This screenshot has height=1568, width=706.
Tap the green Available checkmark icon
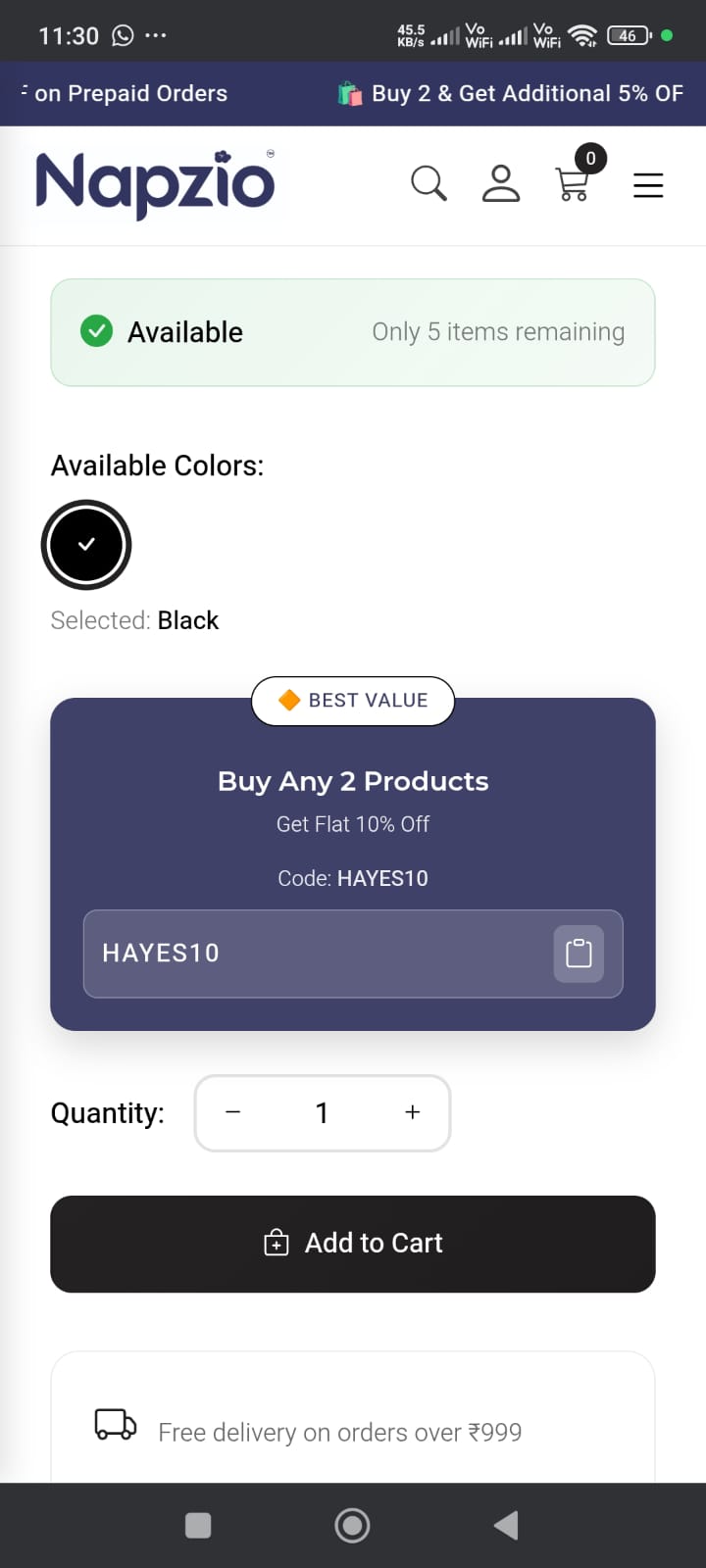click(96, 332)
